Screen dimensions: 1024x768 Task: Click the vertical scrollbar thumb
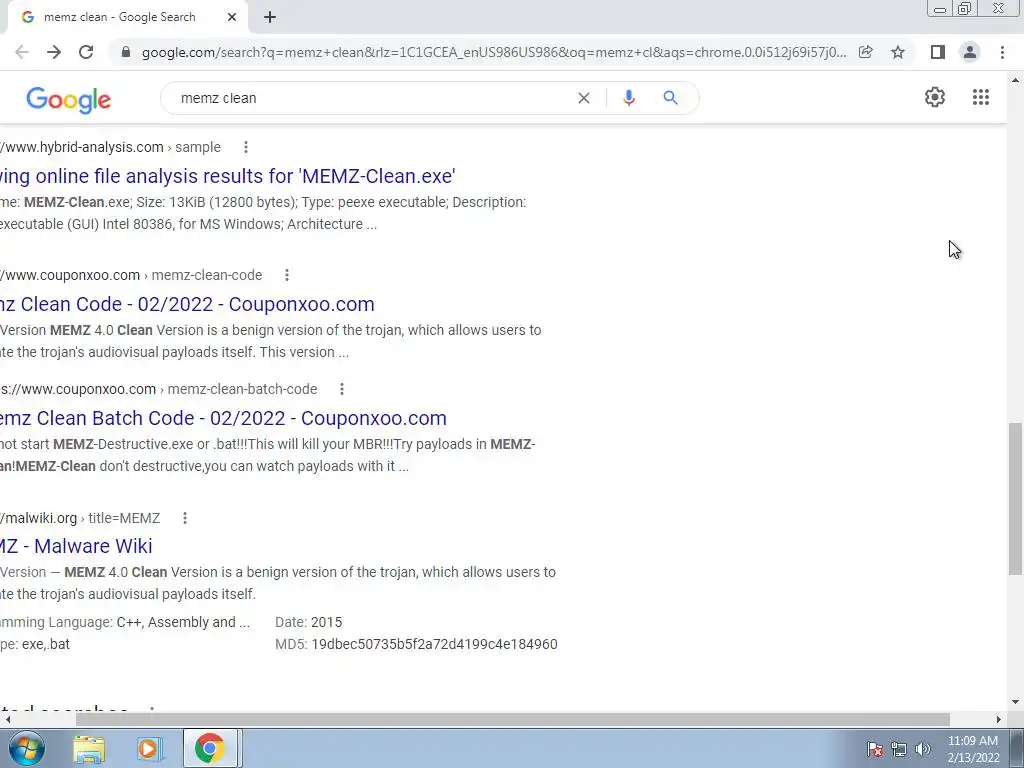pyautogui.click(x=1015, y=499)
